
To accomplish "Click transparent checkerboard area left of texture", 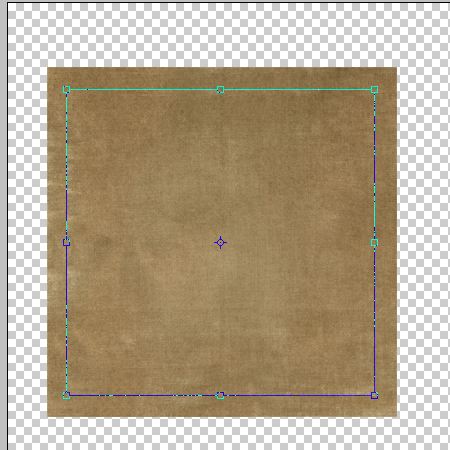I will (x=27, y=242).
